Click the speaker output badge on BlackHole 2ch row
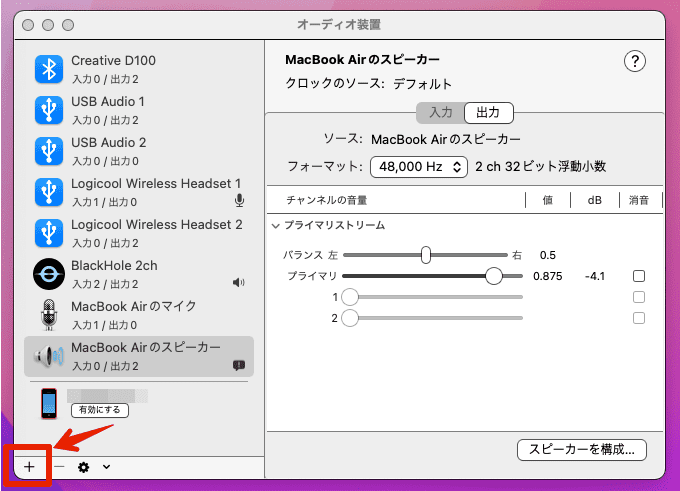 (x=239, y=283)
